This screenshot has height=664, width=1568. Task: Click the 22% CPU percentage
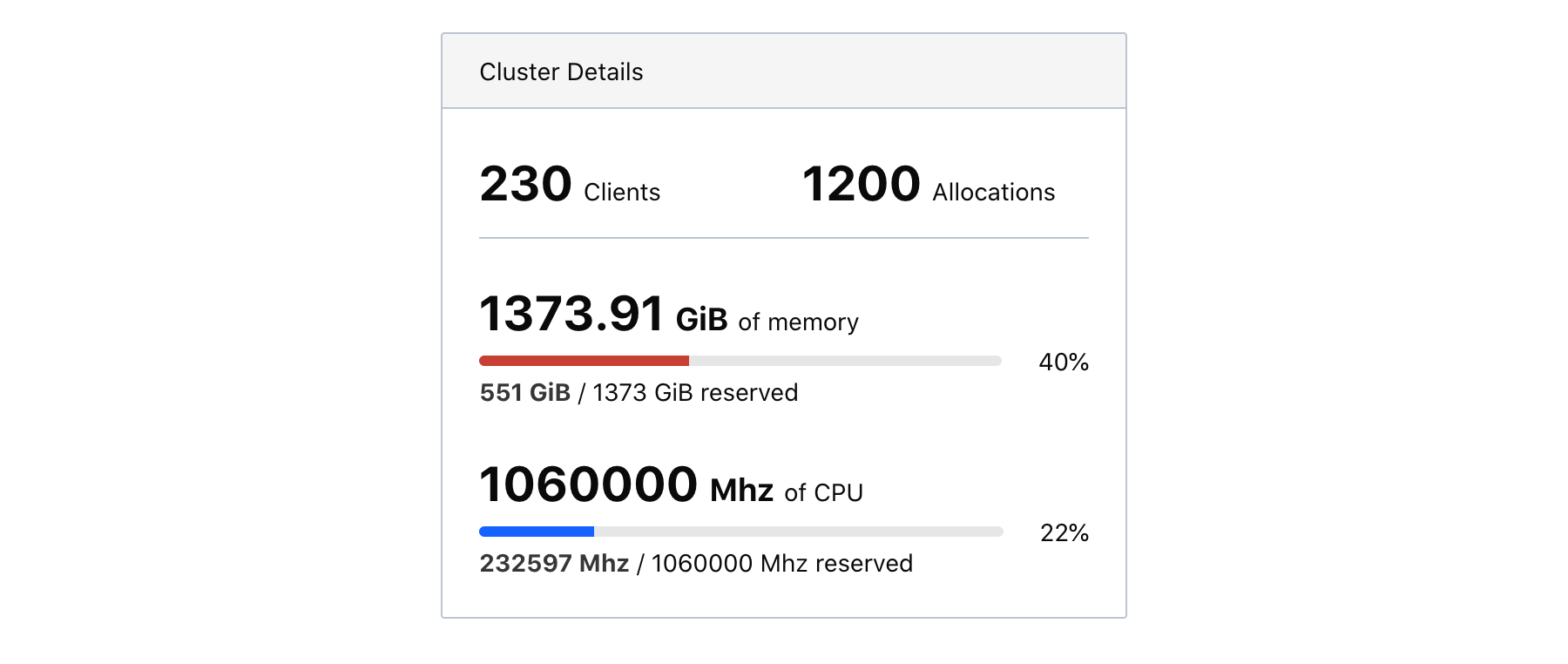pyautogui.click(x=1064, y=533)
